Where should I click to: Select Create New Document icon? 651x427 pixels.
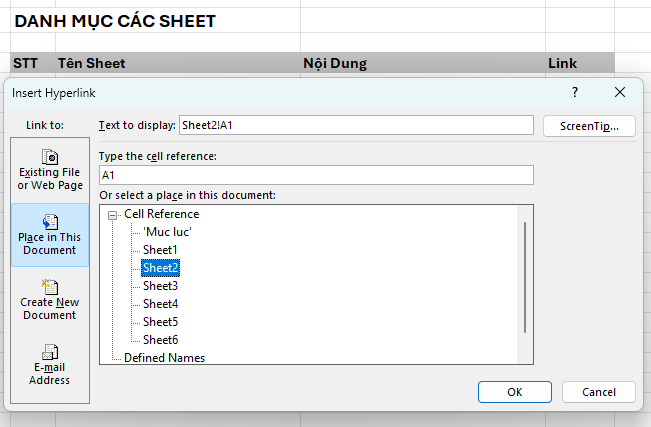click(50, 300)
